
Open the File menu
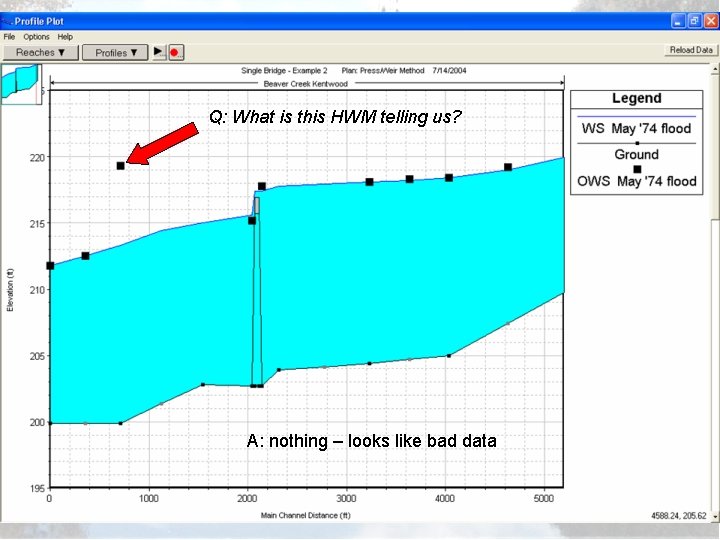(9, 37)
